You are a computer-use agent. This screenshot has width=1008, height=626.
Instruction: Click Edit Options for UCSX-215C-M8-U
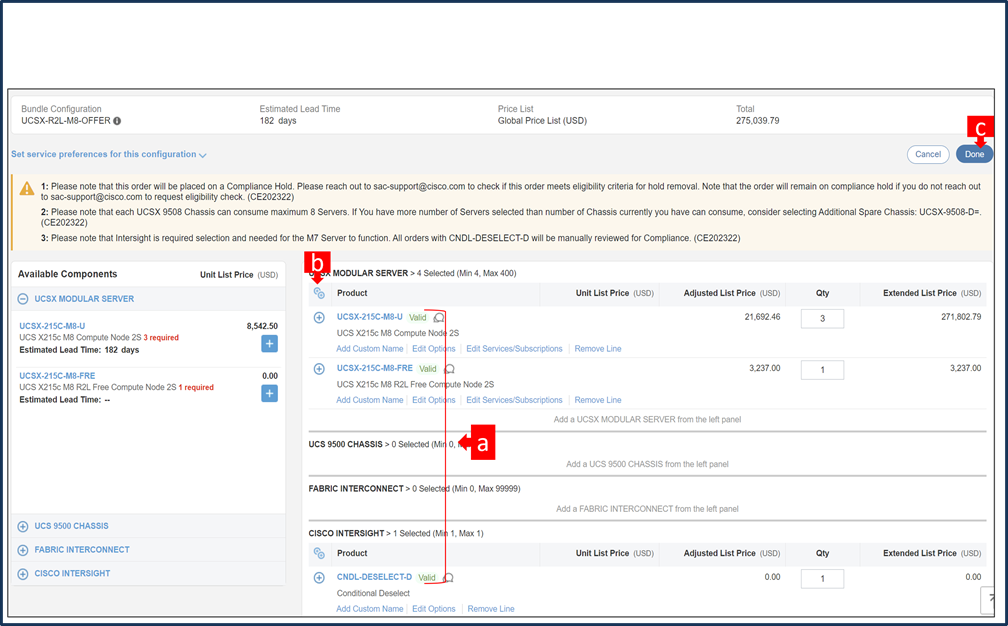click(x=434, y=349)
